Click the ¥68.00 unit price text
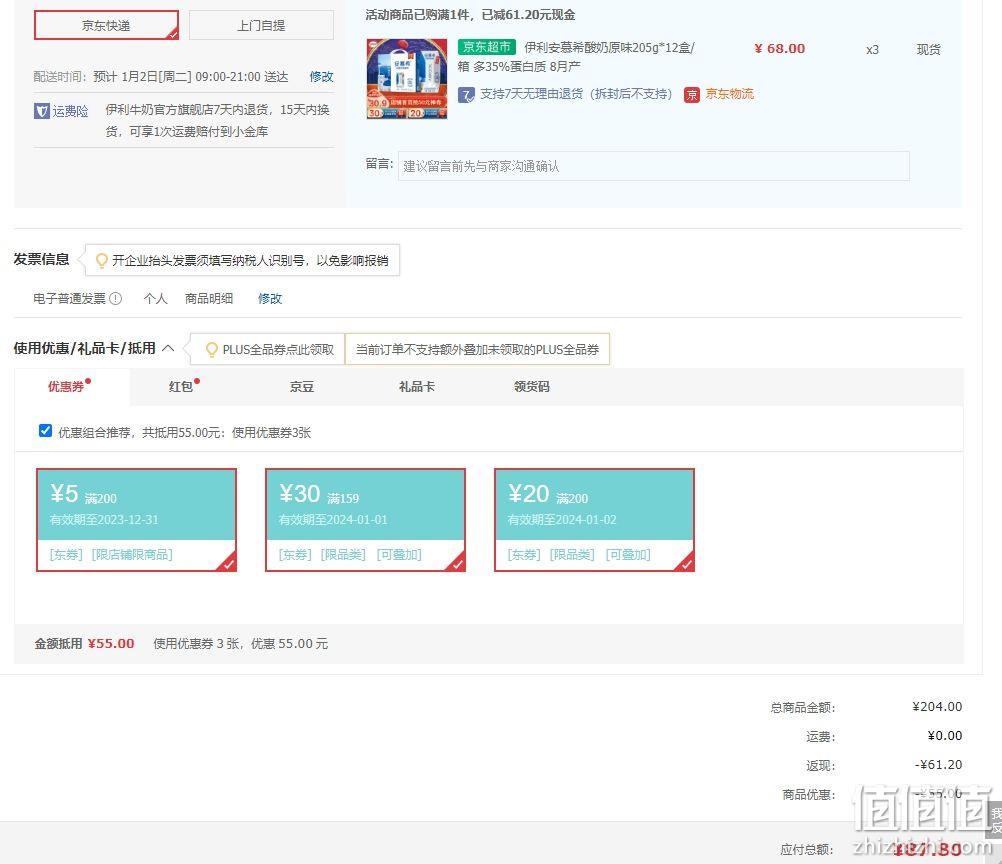 (x=780, y=49)
